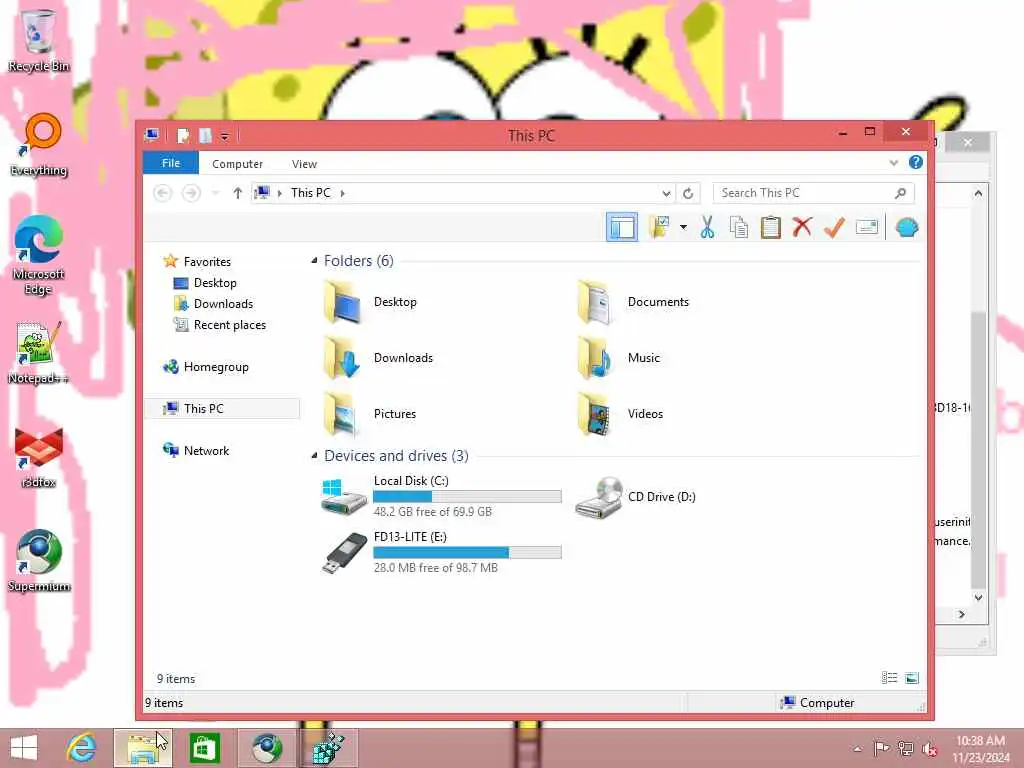Select Recent places in navigation pane
Screen dimensions: 1024x768
pos(229,325)
